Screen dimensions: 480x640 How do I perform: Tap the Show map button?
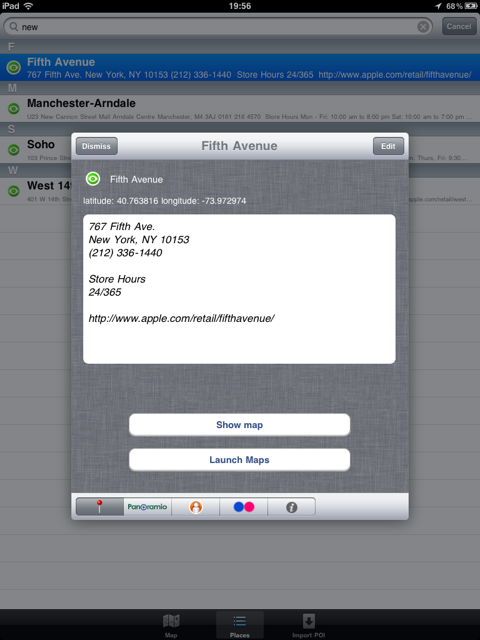tap(240, 425)
